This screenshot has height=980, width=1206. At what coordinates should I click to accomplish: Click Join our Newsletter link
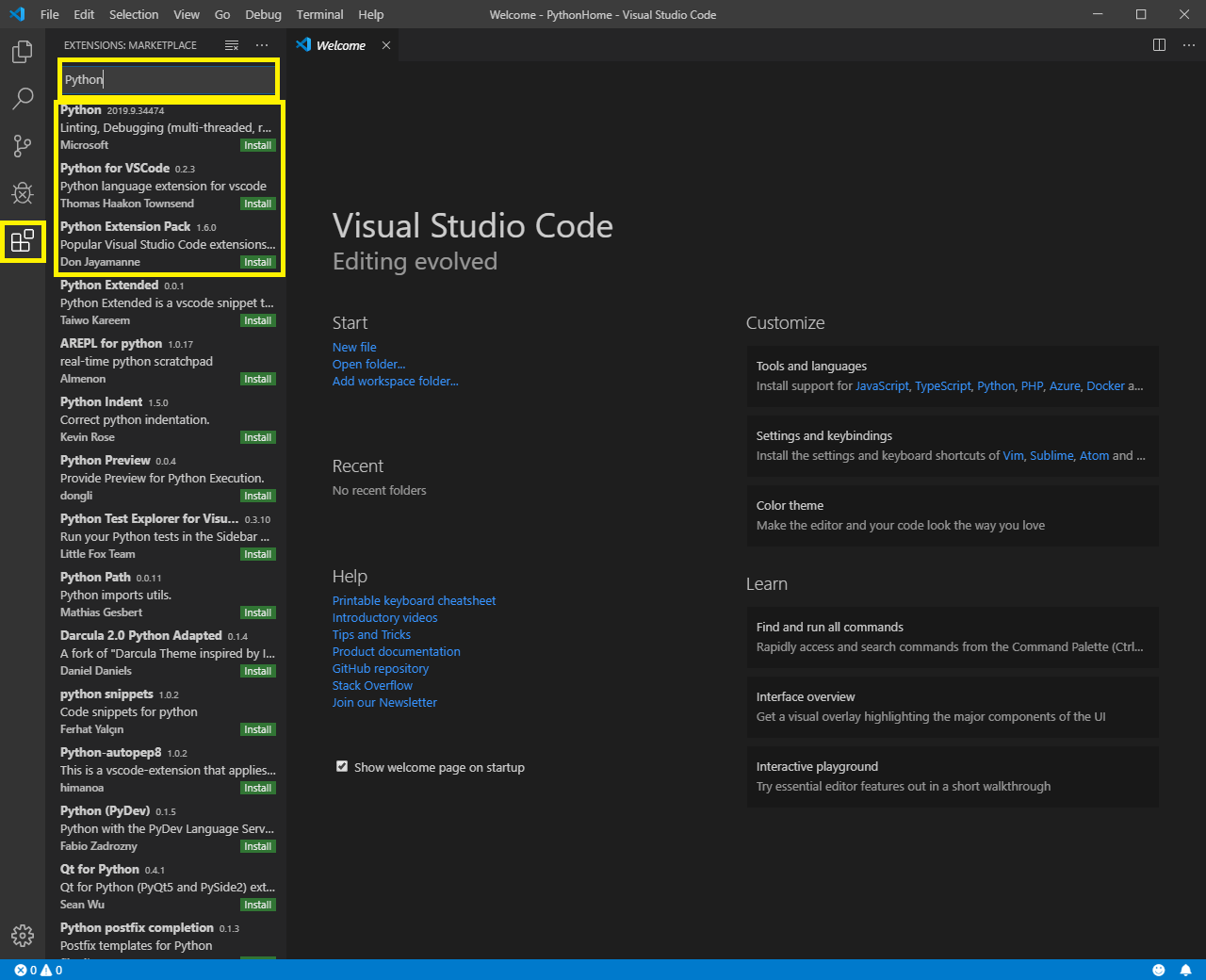coord(384,702)
